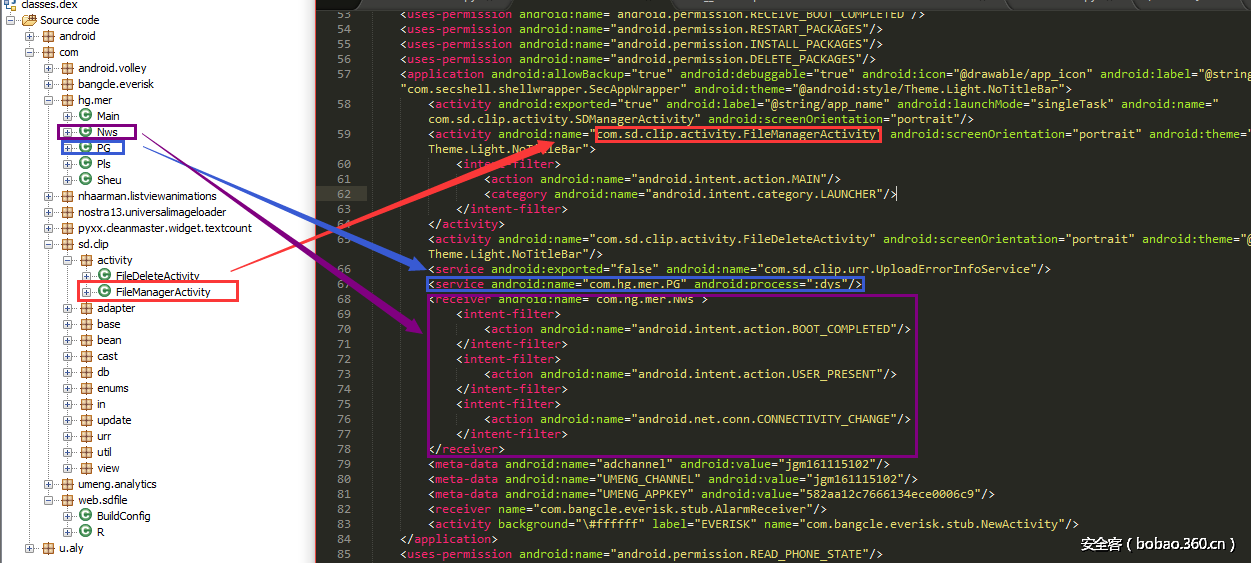
Task: Select FileManagerActivity in the source tree
Action: (163, 292)
